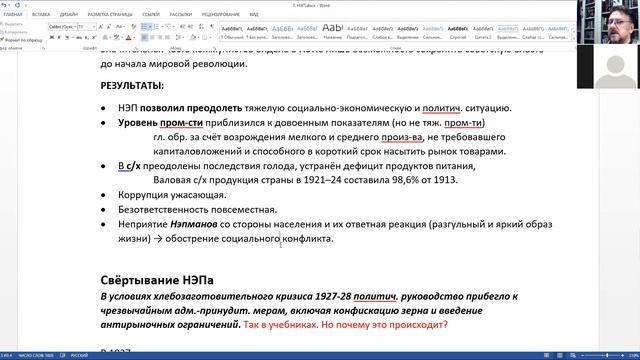
Task: Switch to Print Layout view icon
Action: [x=560, y=356]
